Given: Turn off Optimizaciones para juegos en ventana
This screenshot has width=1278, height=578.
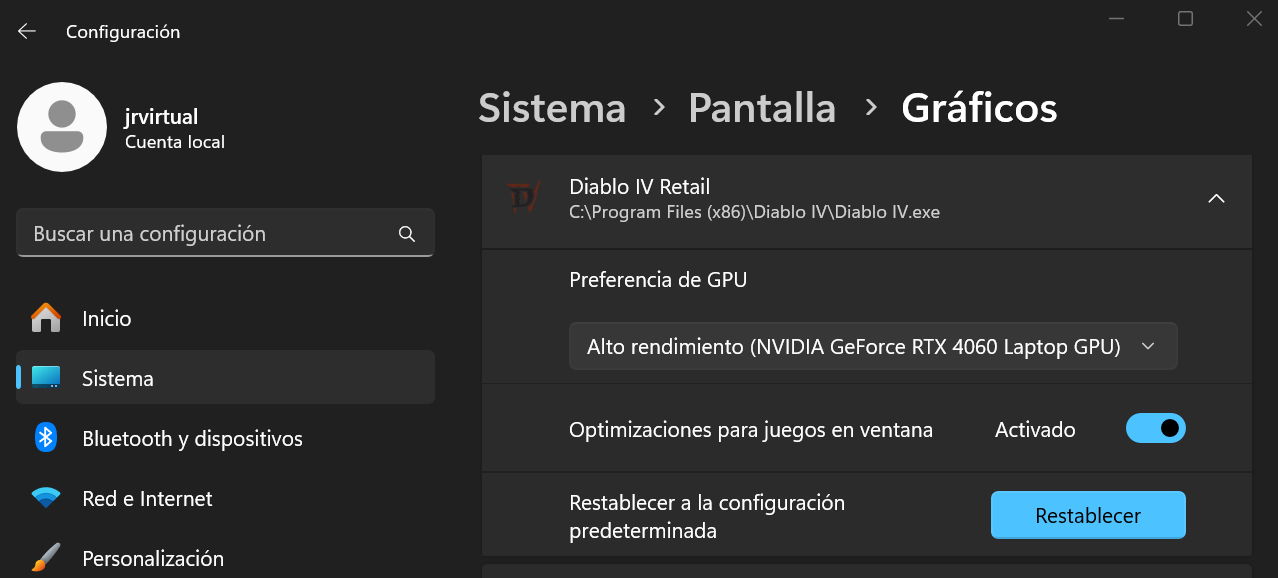Looking at the screenshot, I should (x=1155, y=429).
